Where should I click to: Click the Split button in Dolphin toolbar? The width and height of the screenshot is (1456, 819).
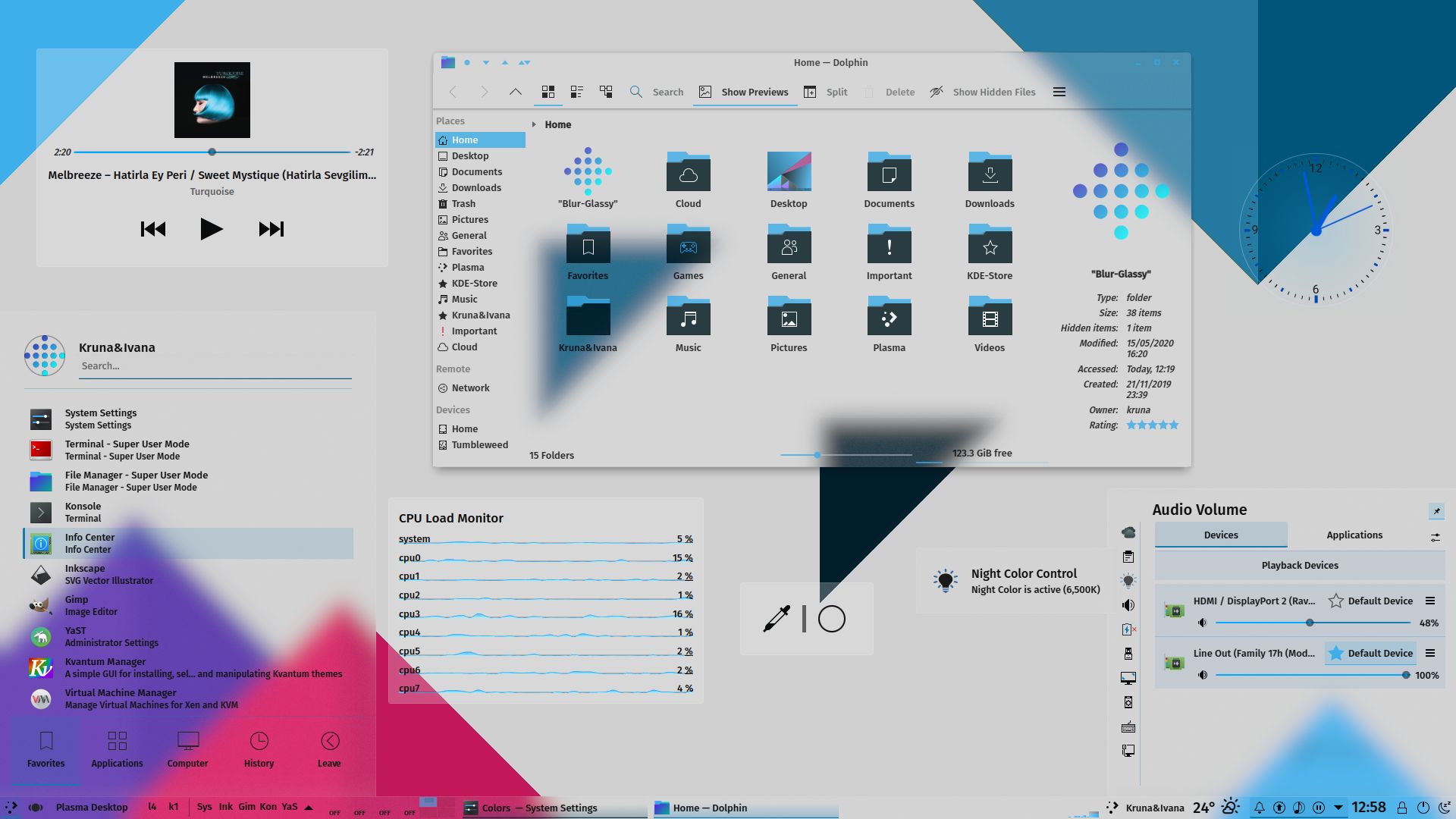pos(827,92)
